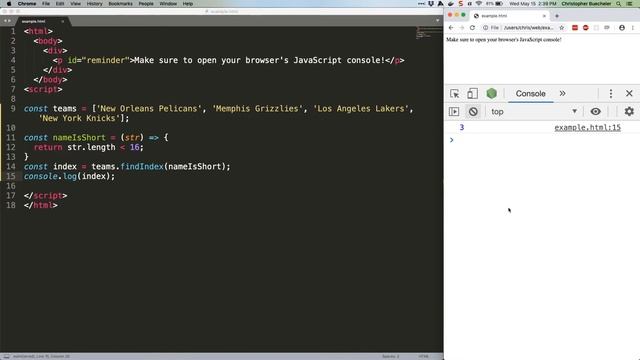640x360 pixels.
Task: Open the File menu
Action: pyautogui.click(x=46, y=4)
